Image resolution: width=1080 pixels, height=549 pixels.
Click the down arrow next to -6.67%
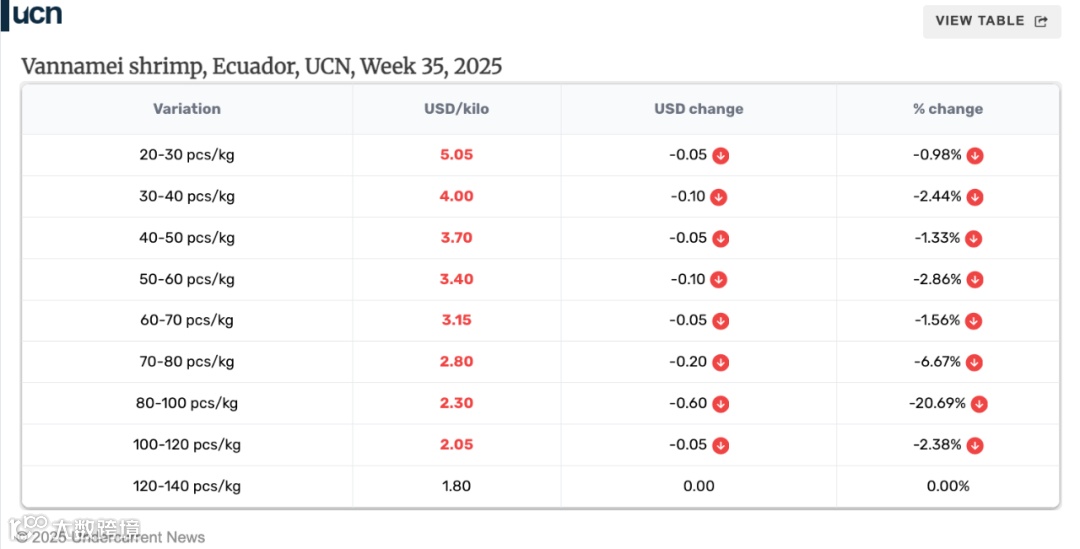[975, 363]
